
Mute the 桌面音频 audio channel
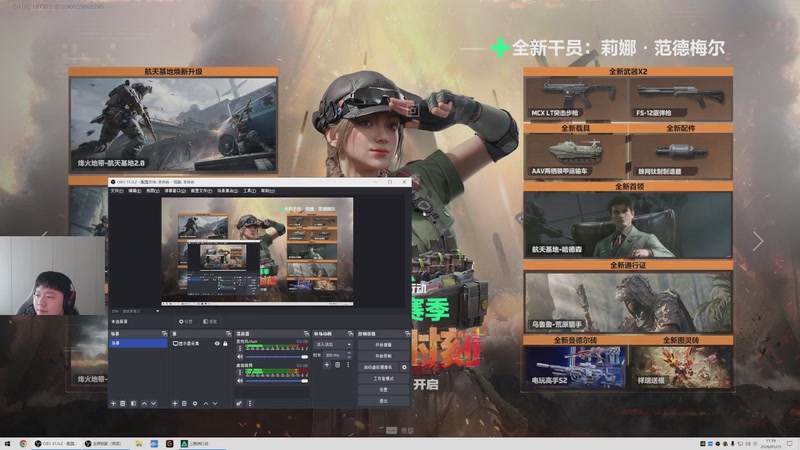[x=240, y=381]
